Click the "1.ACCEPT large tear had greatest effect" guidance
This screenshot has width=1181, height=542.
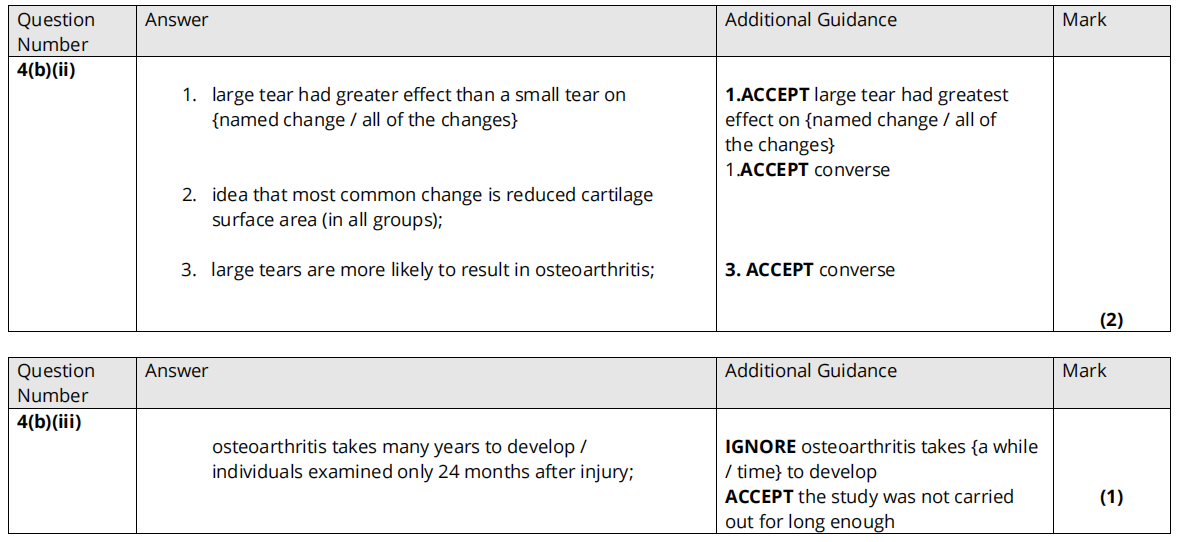[867, 95]
